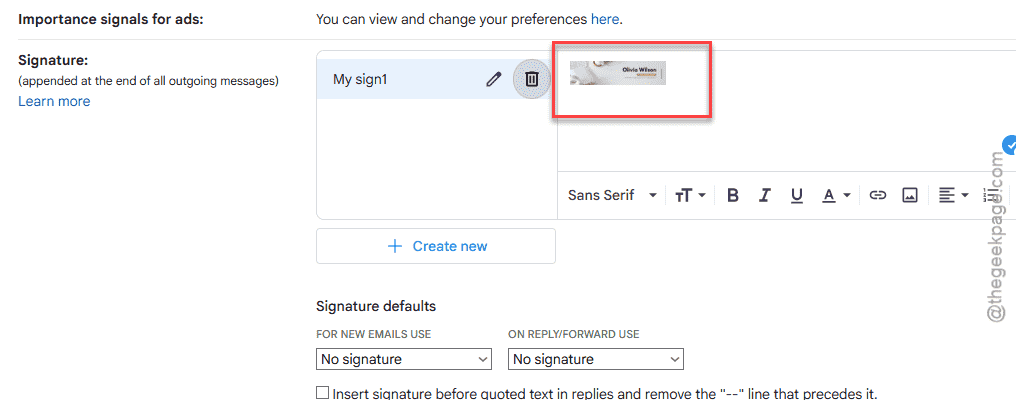Follow the 'here' ad preferences link
Viewport: 1016px width, 400px height.
[605, 19]
